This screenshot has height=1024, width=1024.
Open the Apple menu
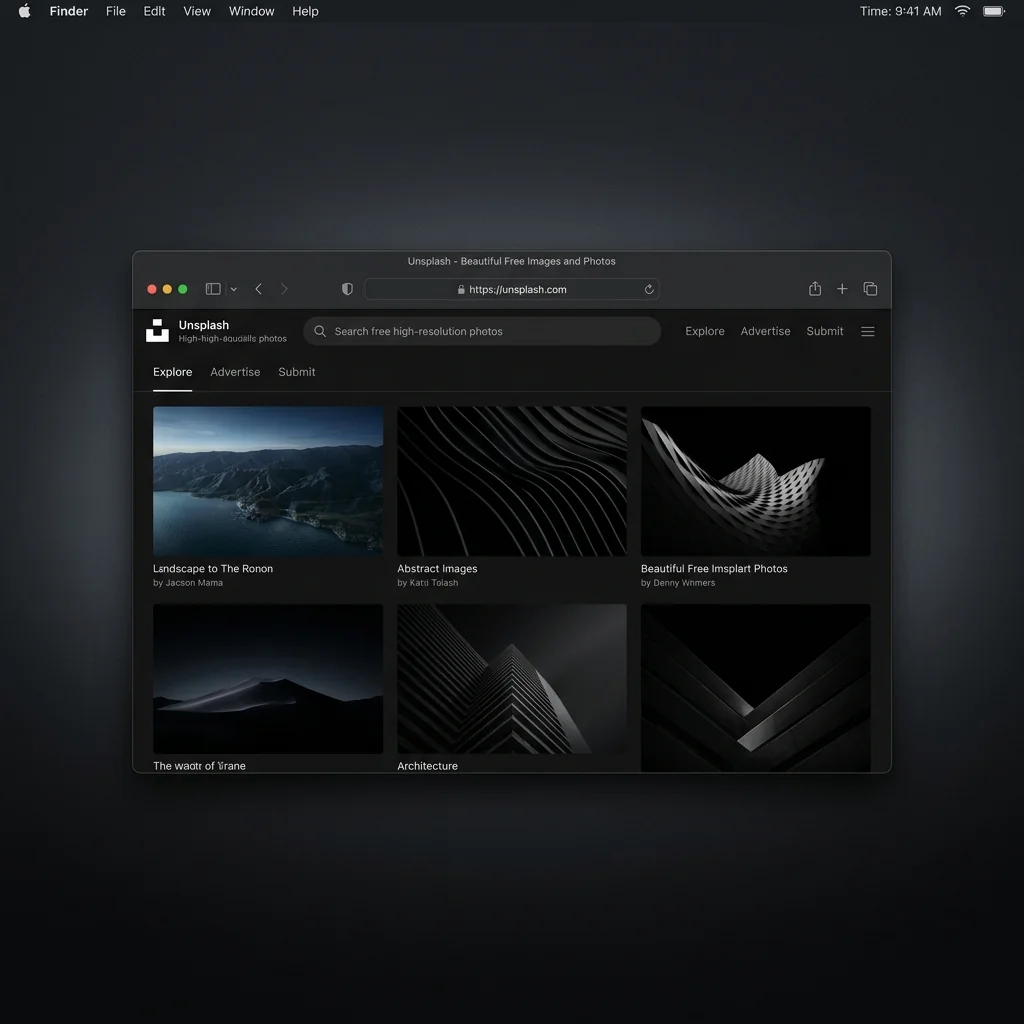pos(25,11)
